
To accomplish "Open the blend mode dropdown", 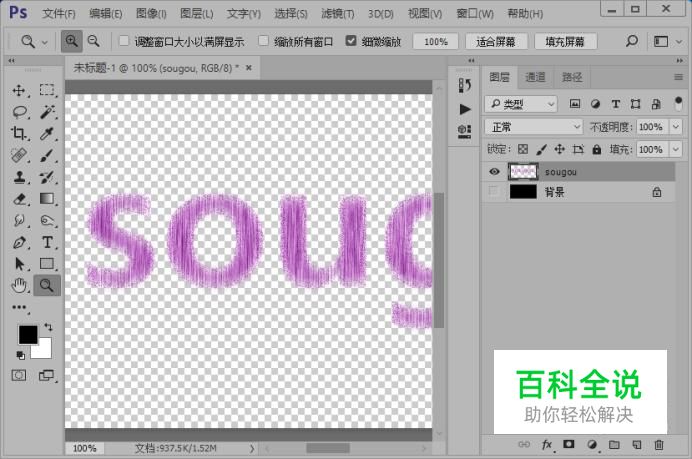I will pos(534,127).
